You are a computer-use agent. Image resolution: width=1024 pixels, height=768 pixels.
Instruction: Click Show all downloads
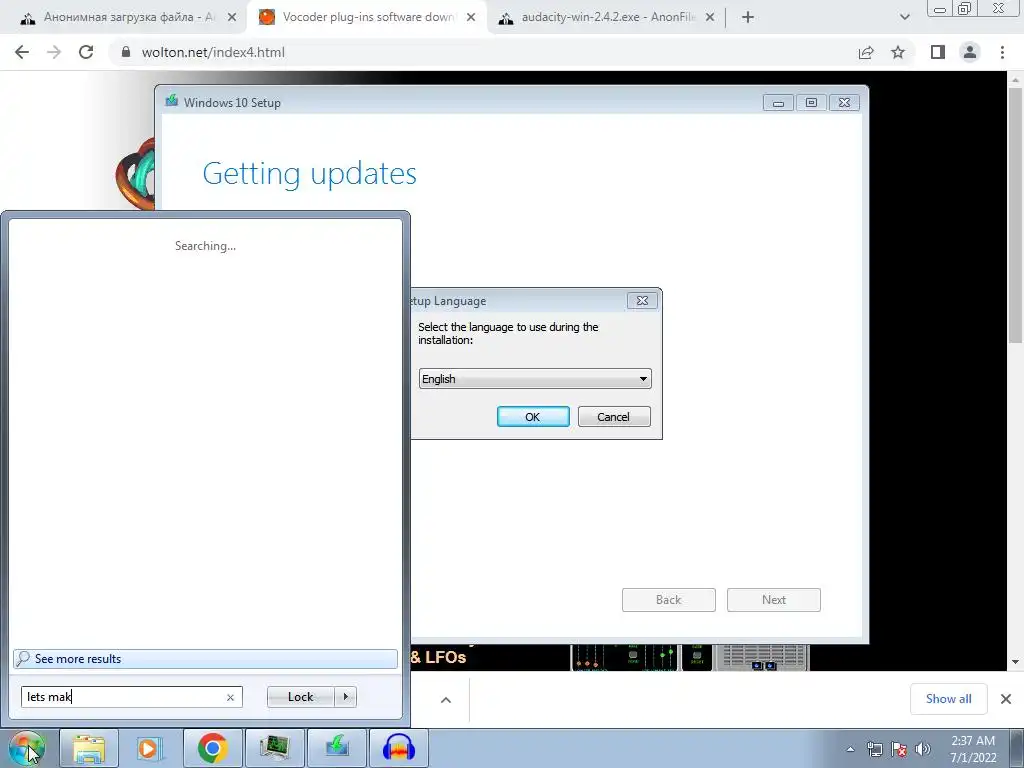click(948, 699)
